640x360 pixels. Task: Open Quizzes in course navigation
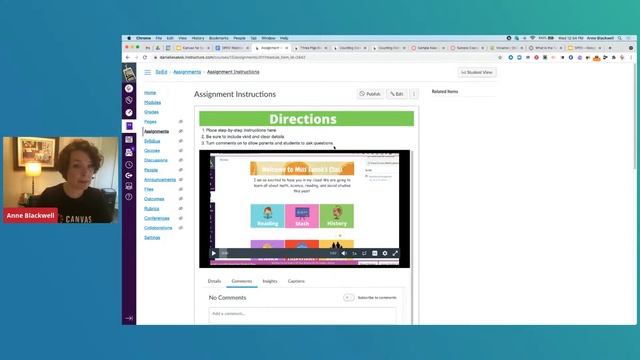click(x=152, y=151)
